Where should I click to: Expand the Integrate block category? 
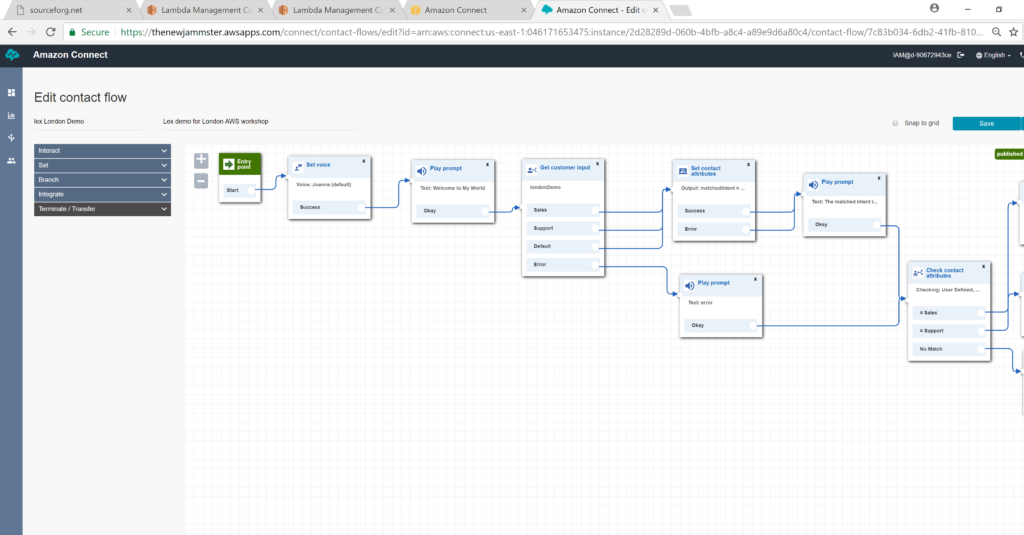point(103,195)
